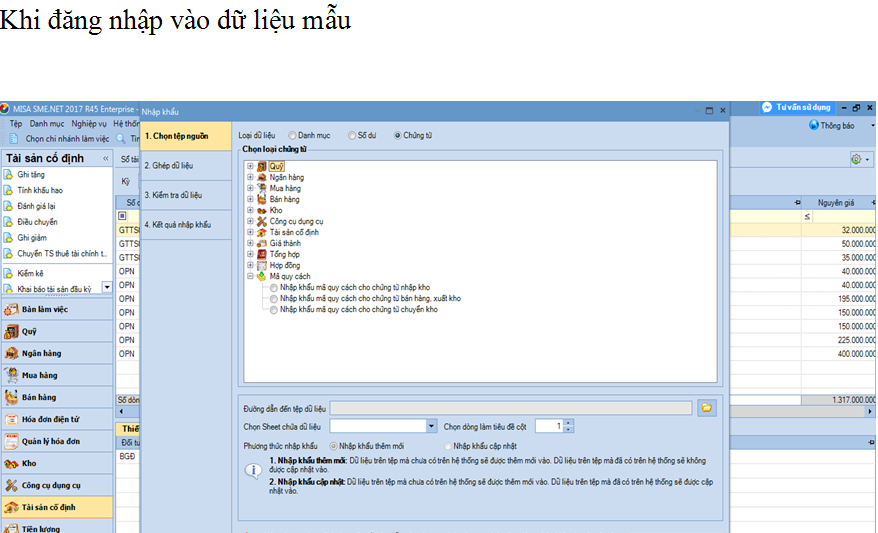
Task: Click the Đường dẫn đến tệp dữ liệu field
Action: tap(510, 408)
